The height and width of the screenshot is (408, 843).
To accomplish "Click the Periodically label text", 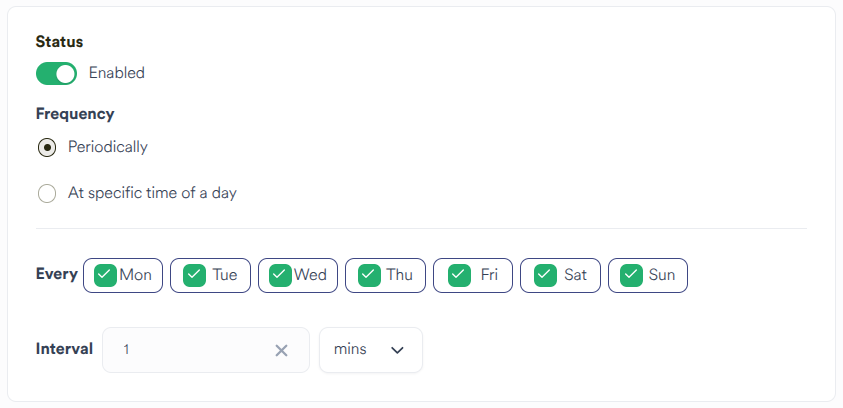I will coord(108,147).
